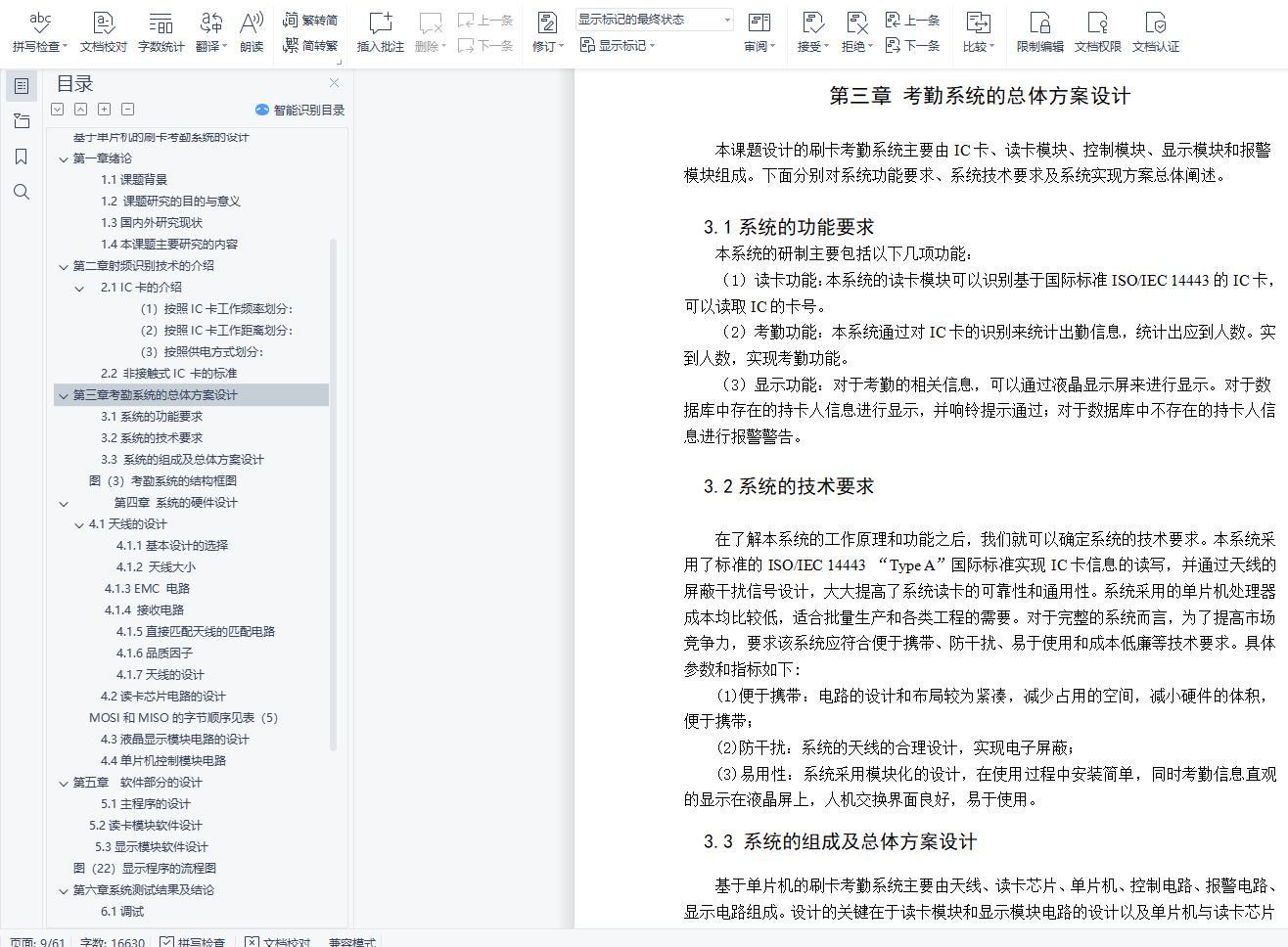Click 智能识别目录 smart outline detection
Viewport: 1288px width, 947px height.
pos(300,110)
